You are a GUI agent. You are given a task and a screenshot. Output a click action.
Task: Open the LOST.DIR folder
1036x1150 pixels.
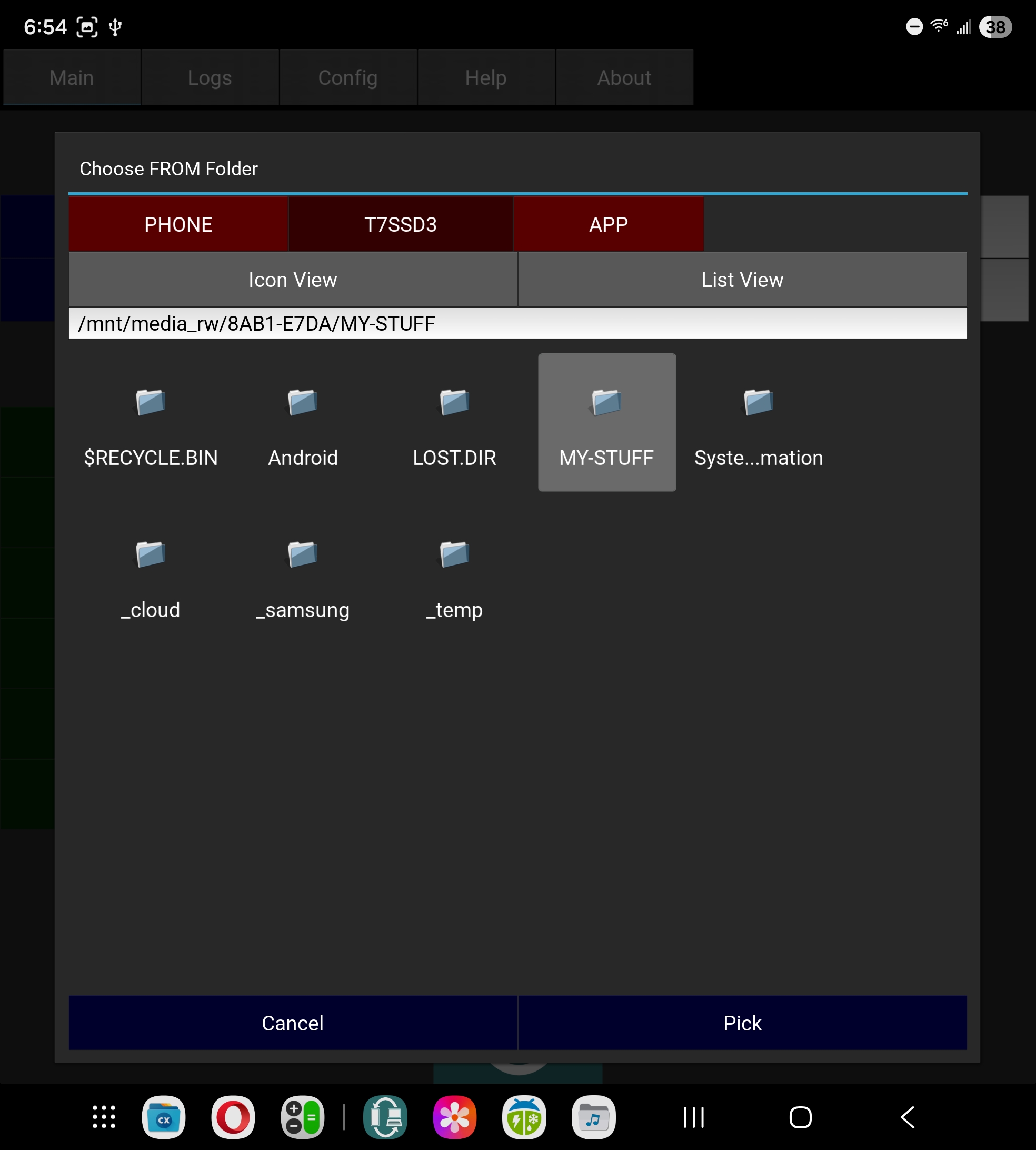454,422
